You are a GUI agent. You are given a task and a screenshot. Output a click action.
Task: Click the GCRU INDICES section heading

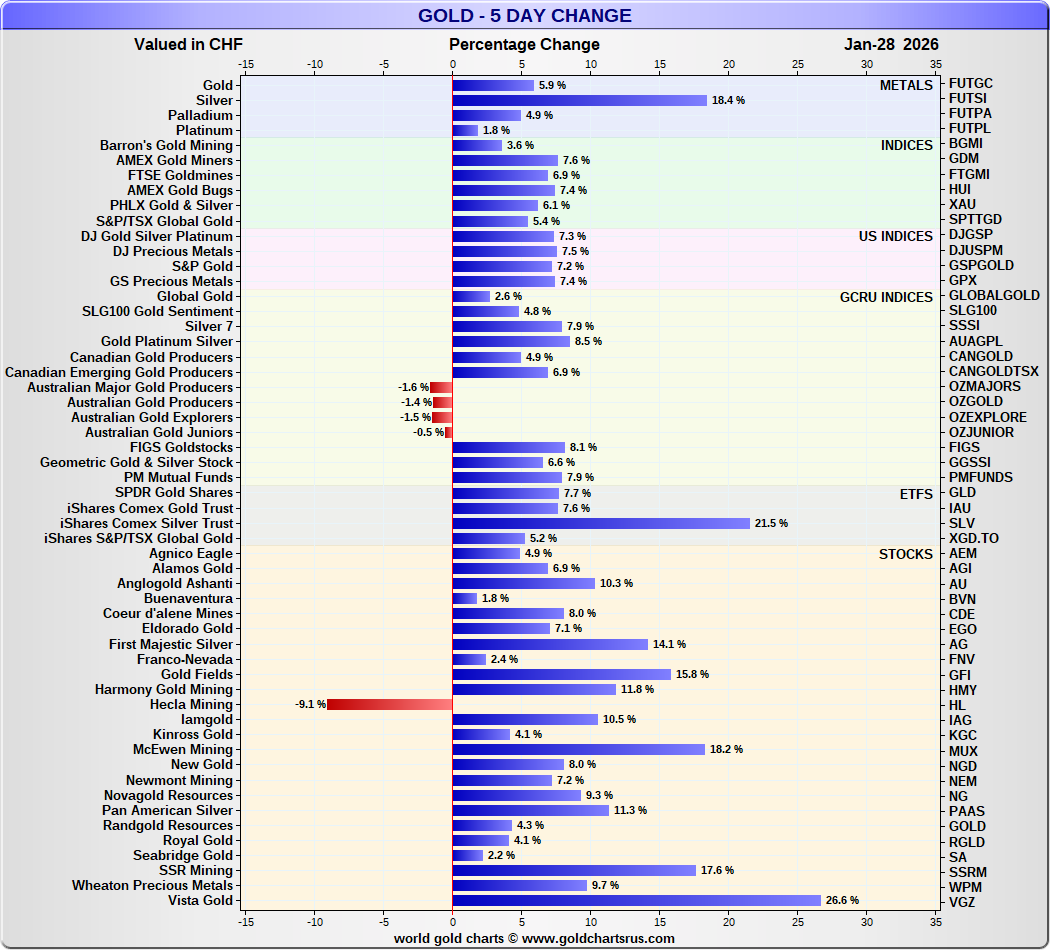pos(886,297)
